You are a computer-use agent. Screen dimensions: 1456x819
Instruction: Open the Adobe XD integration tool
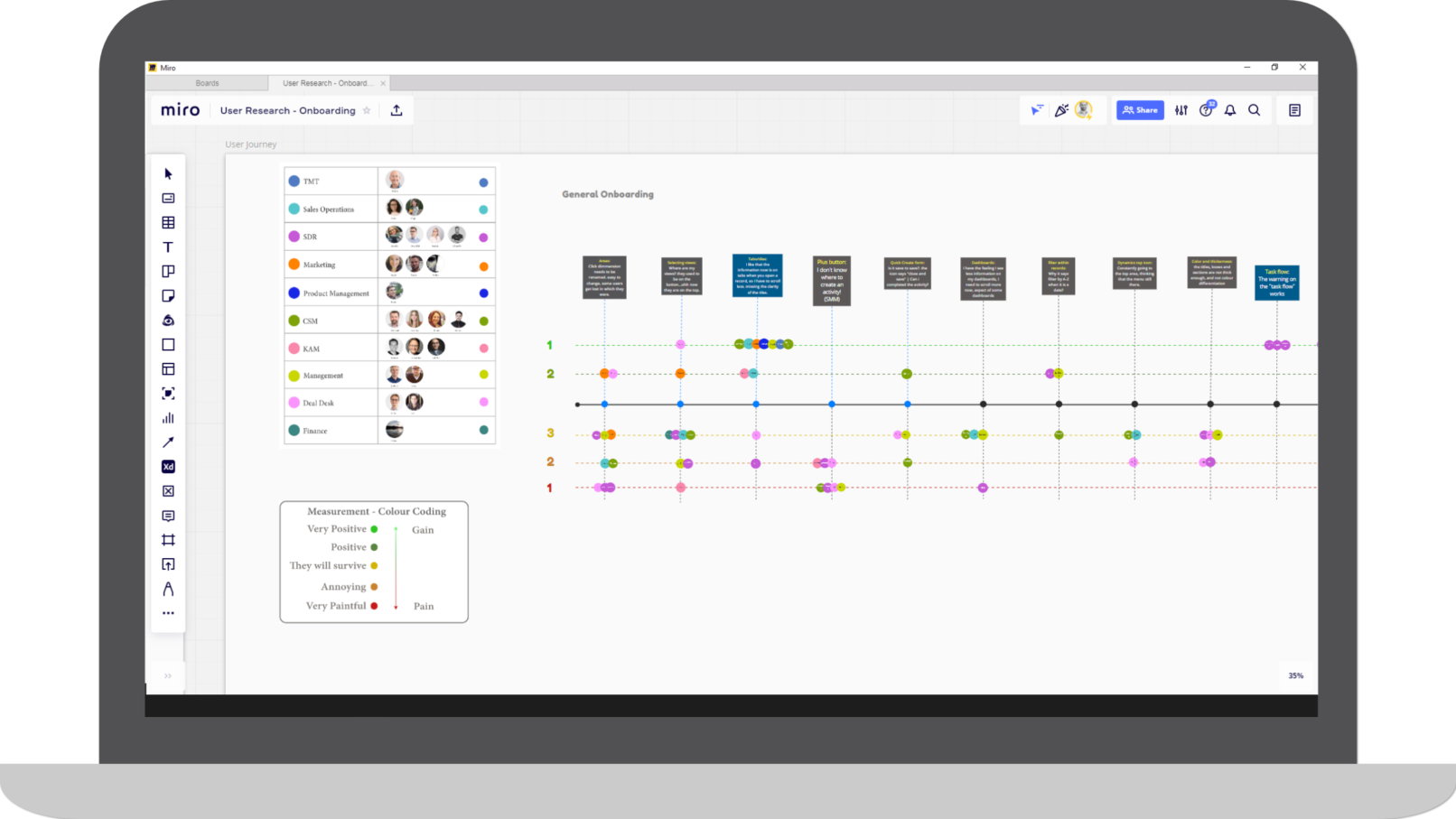point(168,467)
